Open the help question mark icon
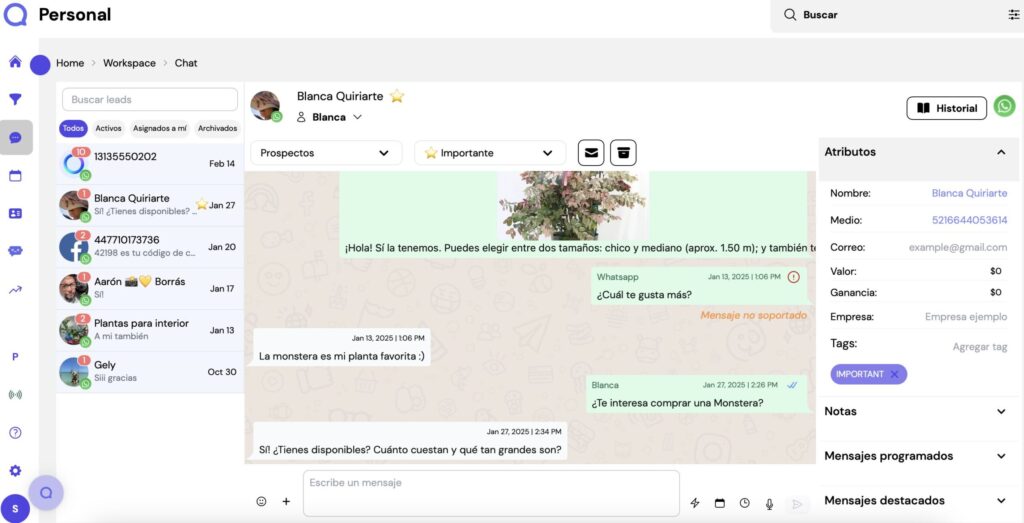Viewport: 1024px width, 523px height. 15,432
